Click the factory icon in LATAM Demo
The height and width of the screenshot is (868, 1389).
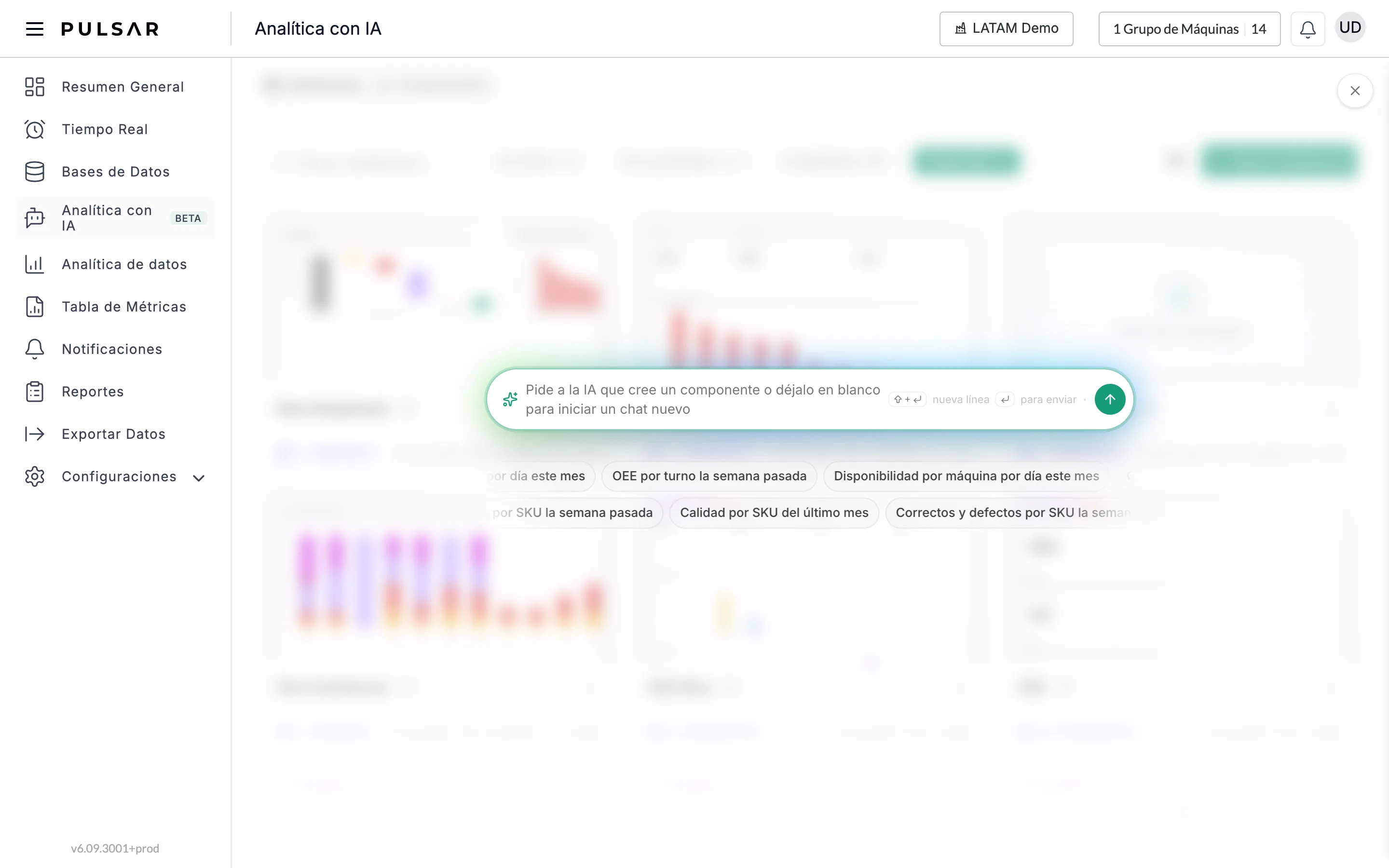point(960,29)
